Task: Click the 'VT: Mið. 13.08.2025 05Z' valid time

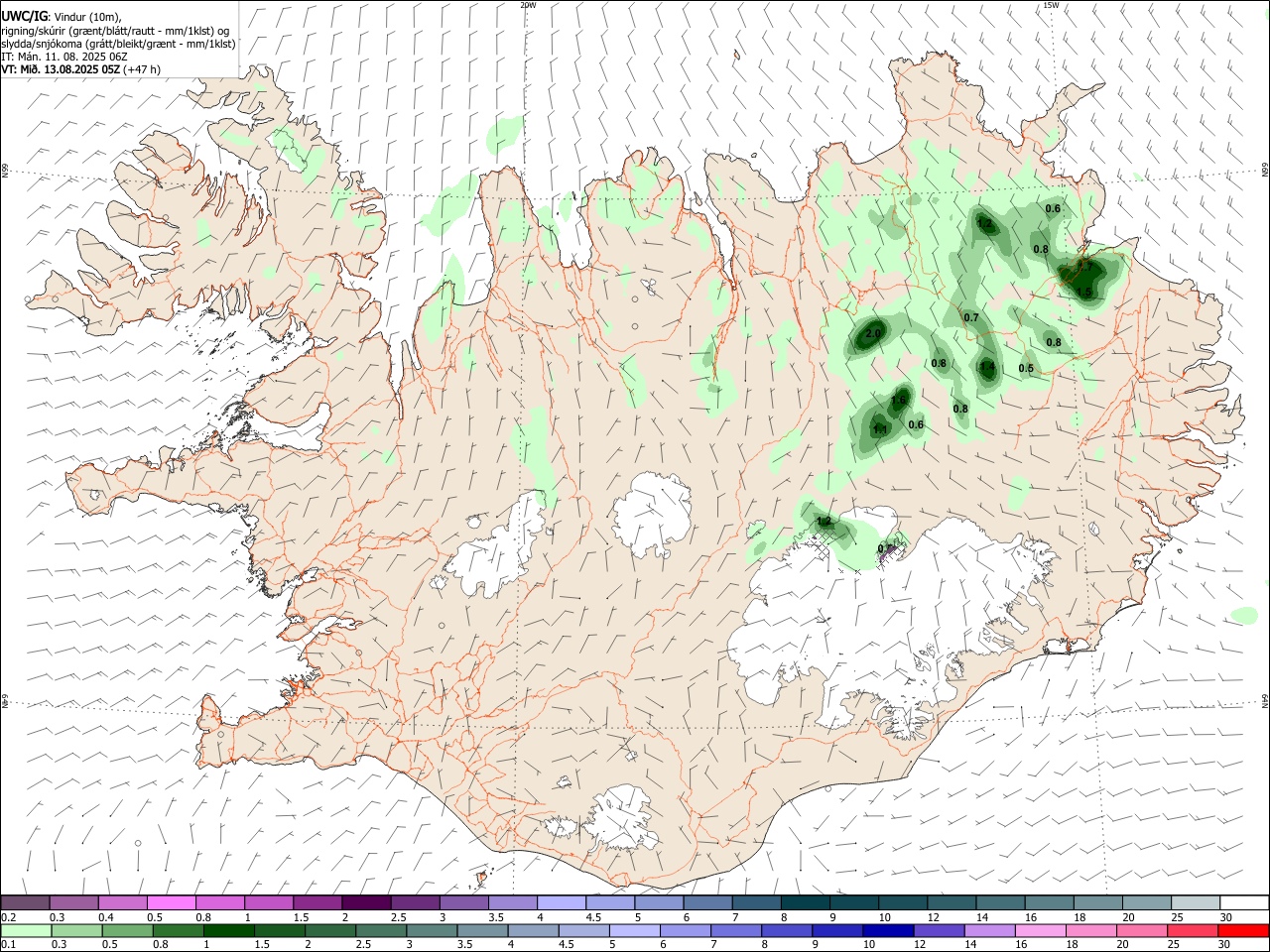Action: pos(61,69)
